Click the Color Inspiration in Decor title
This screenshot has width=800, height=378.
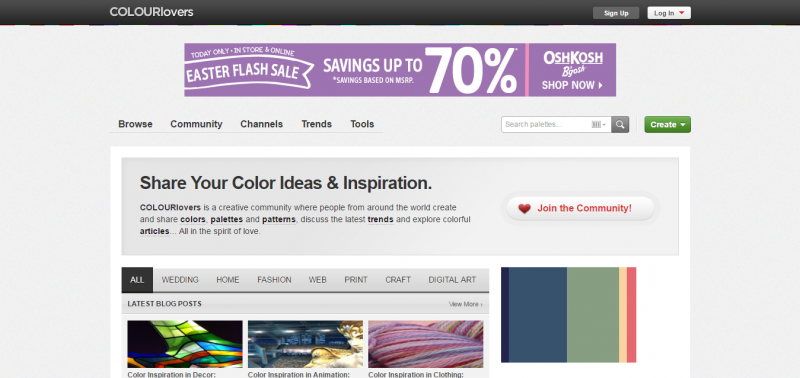[172, 374]
